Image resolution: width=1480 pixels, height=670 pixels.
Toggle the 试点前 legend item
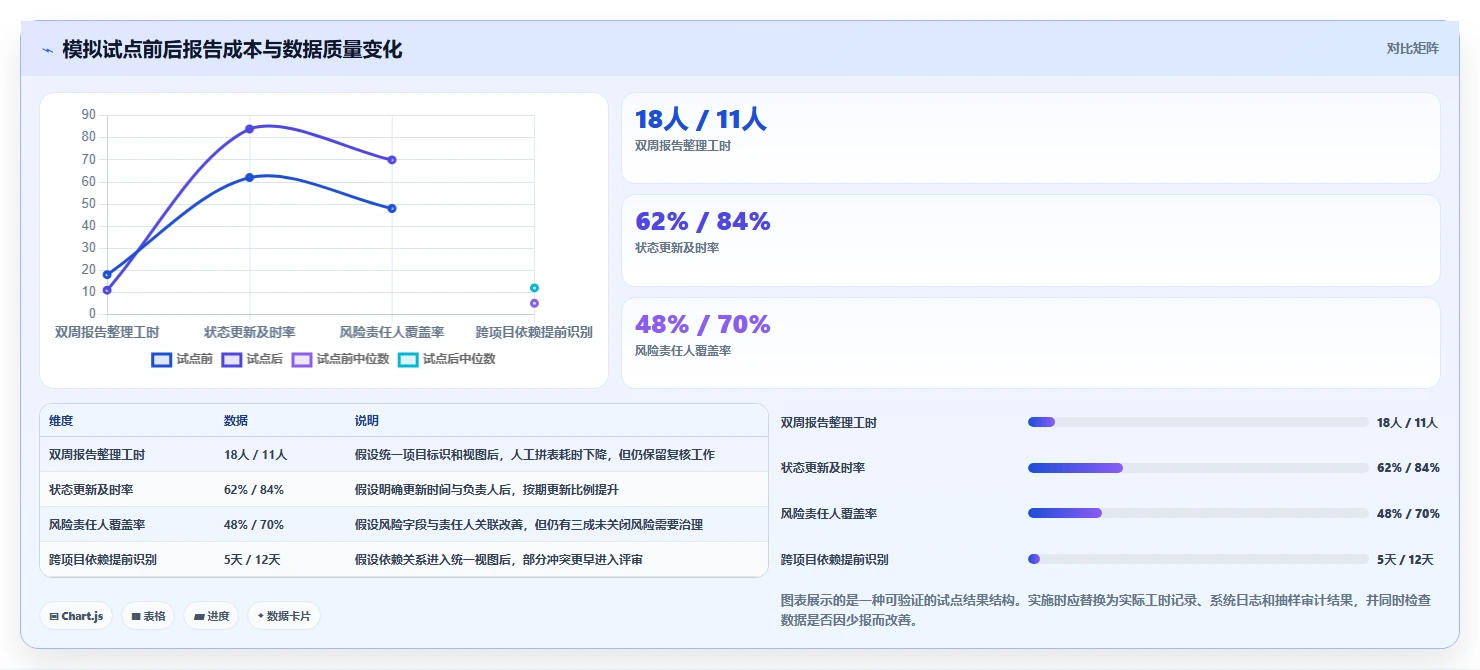point(182,359)
